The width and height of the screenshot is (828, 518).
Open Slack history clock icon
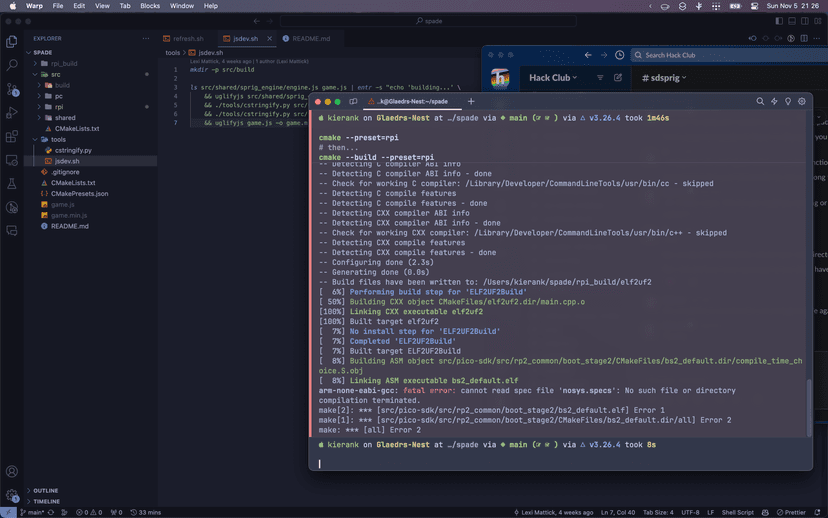coord(620,55)
